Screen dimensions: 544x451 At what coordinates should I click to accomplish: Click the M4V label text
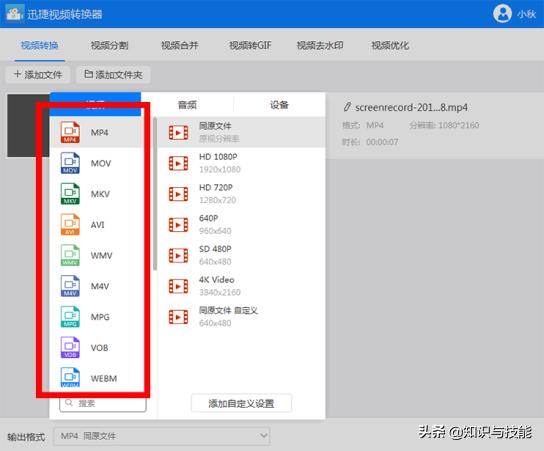100,286
